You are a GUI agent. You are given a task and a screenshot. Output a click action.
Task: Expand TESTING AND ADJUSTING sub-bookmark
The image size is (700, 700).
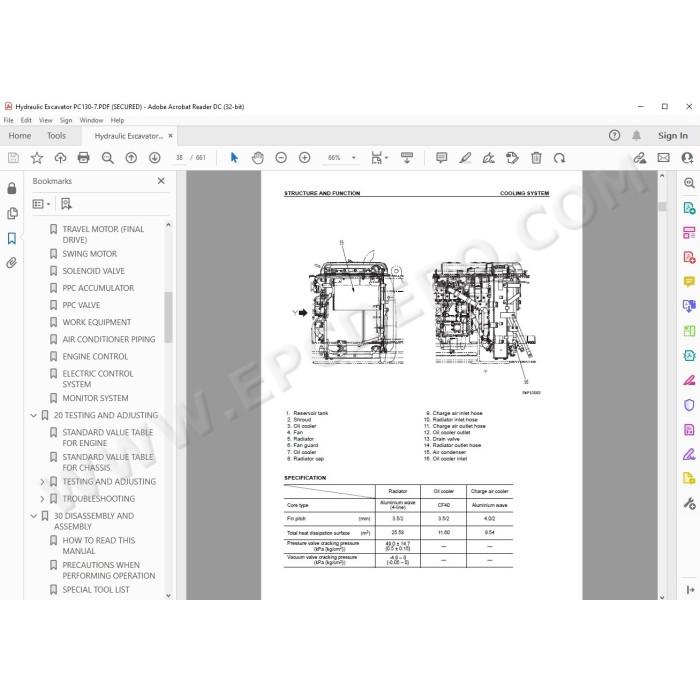point(42,482)
